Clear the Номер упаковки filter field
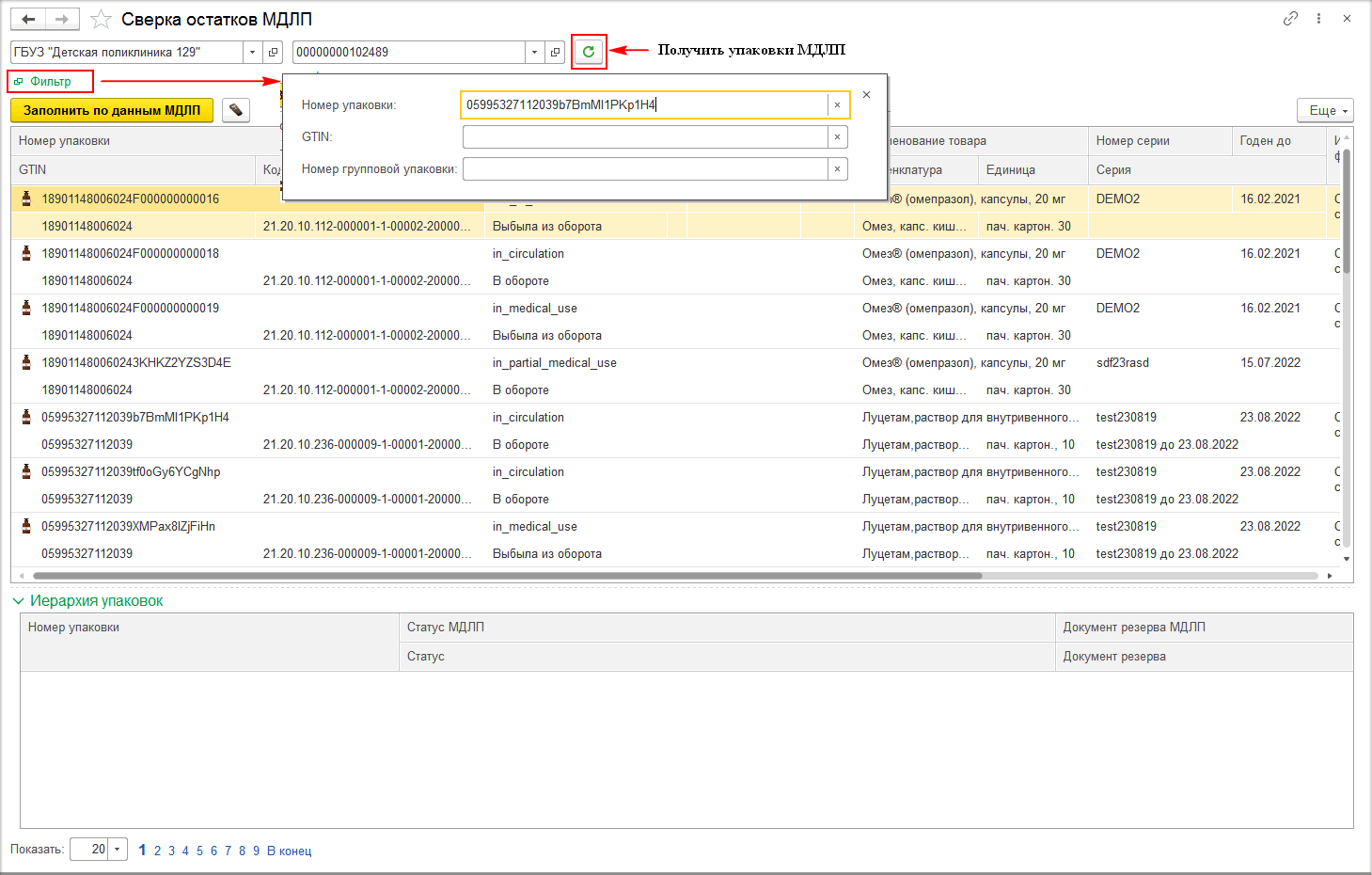Viewport: 1372px width, 875px height. pos(837,105)
